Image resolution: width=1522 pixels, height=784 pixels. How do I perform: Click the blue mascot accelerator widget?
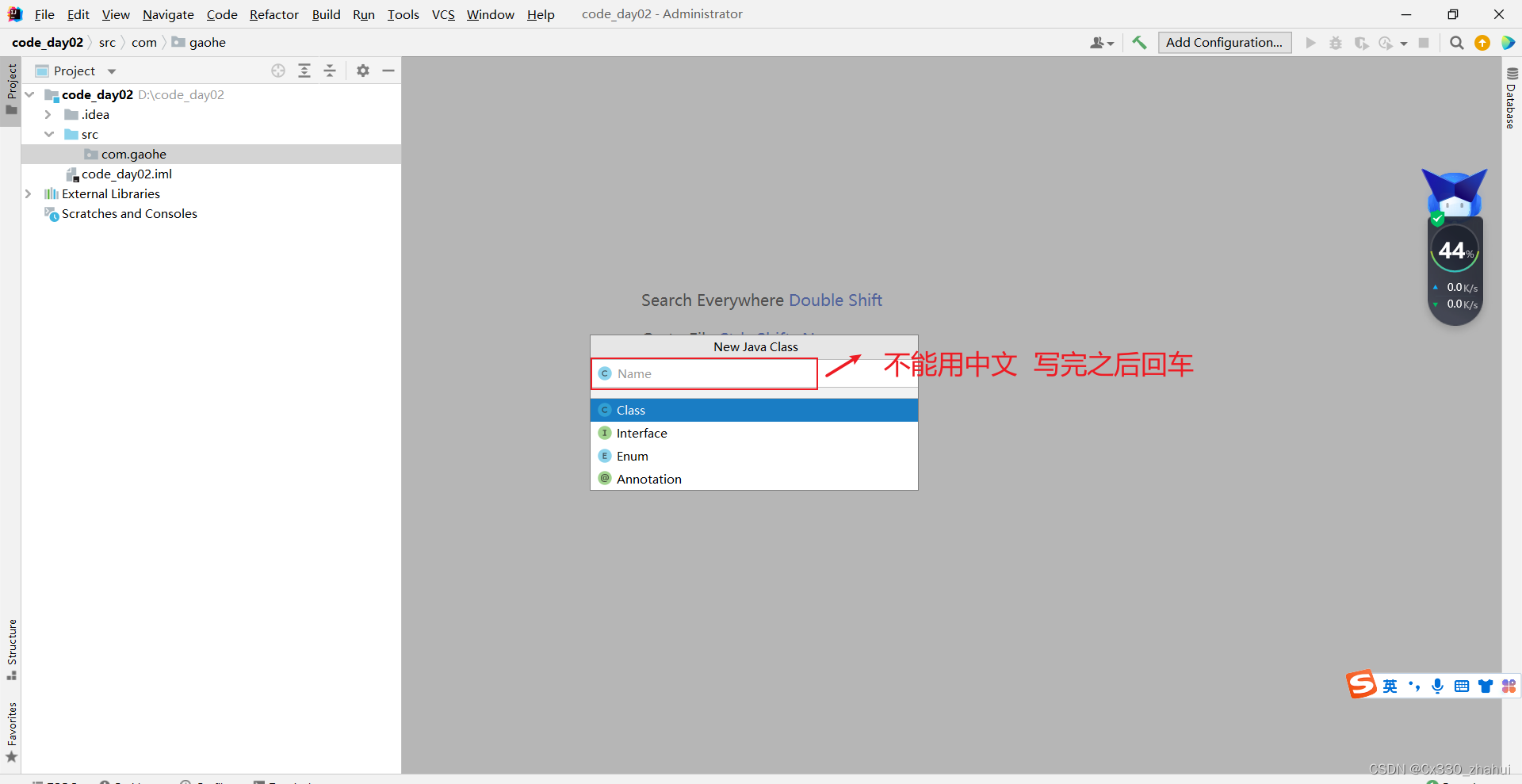(1455, 193)
